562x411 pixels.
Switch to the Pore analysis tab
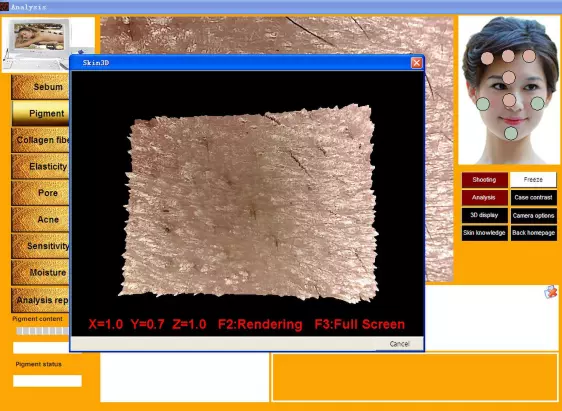pyautogui.click(x=40, y=193)
